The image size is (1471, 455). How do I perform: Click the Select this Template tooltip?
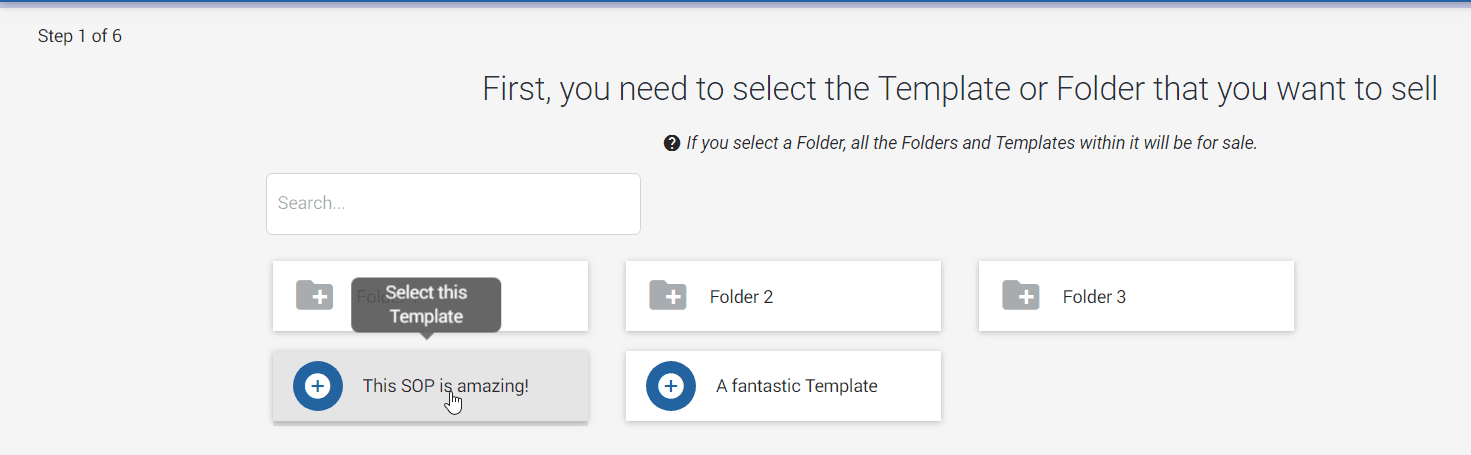(426, 305)
